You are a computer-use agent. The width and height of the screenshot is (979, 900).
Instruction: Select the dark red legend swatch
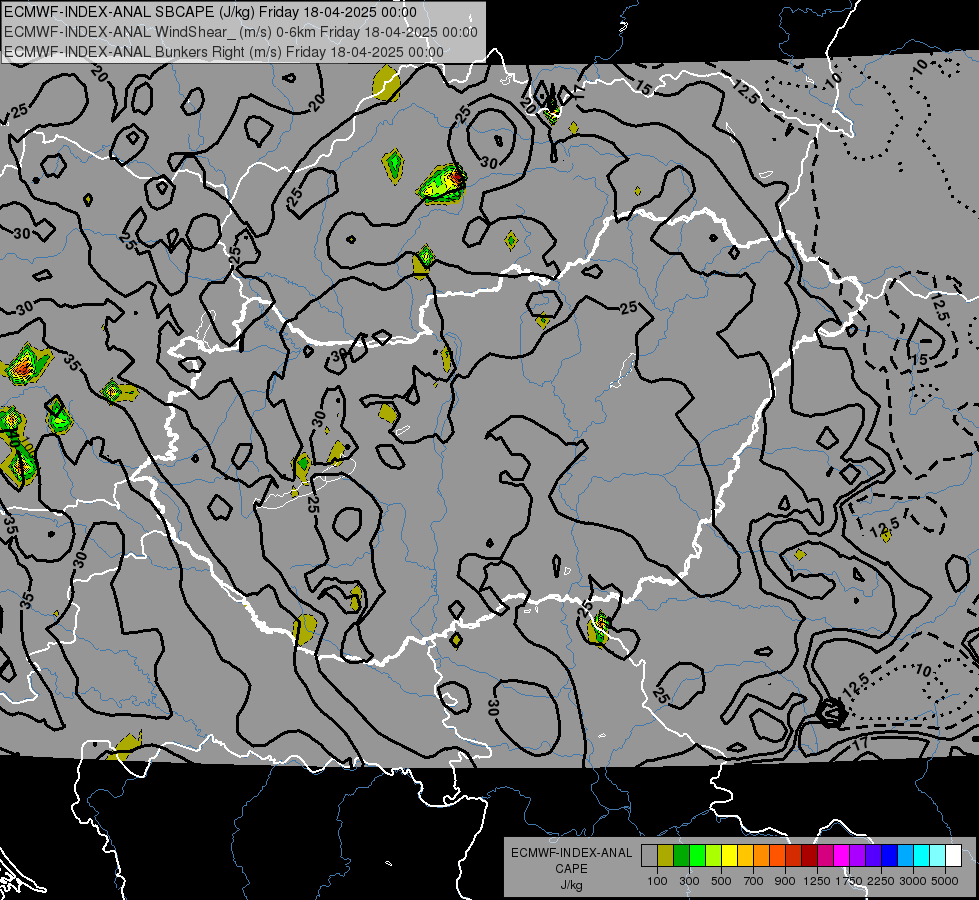[809, 856]
